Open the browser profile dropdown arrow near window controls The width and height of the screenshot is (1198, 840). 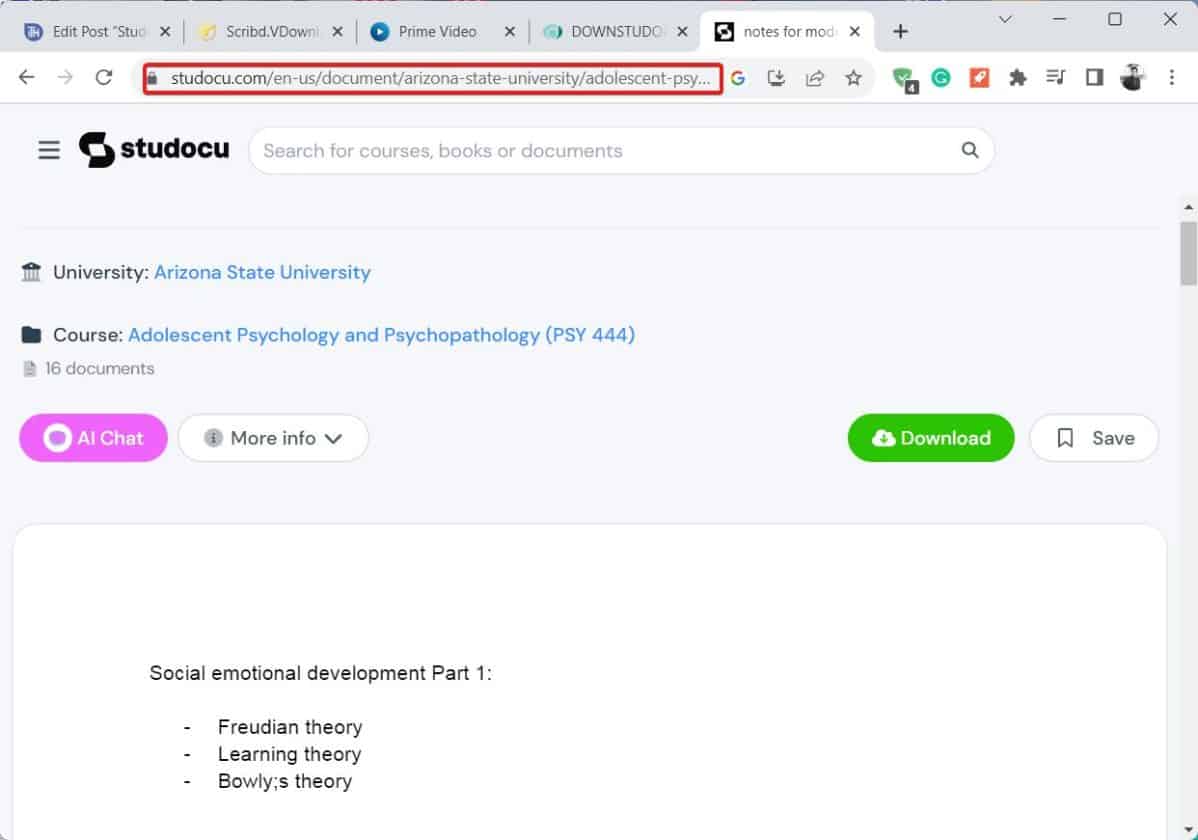tap(1004, 19)
